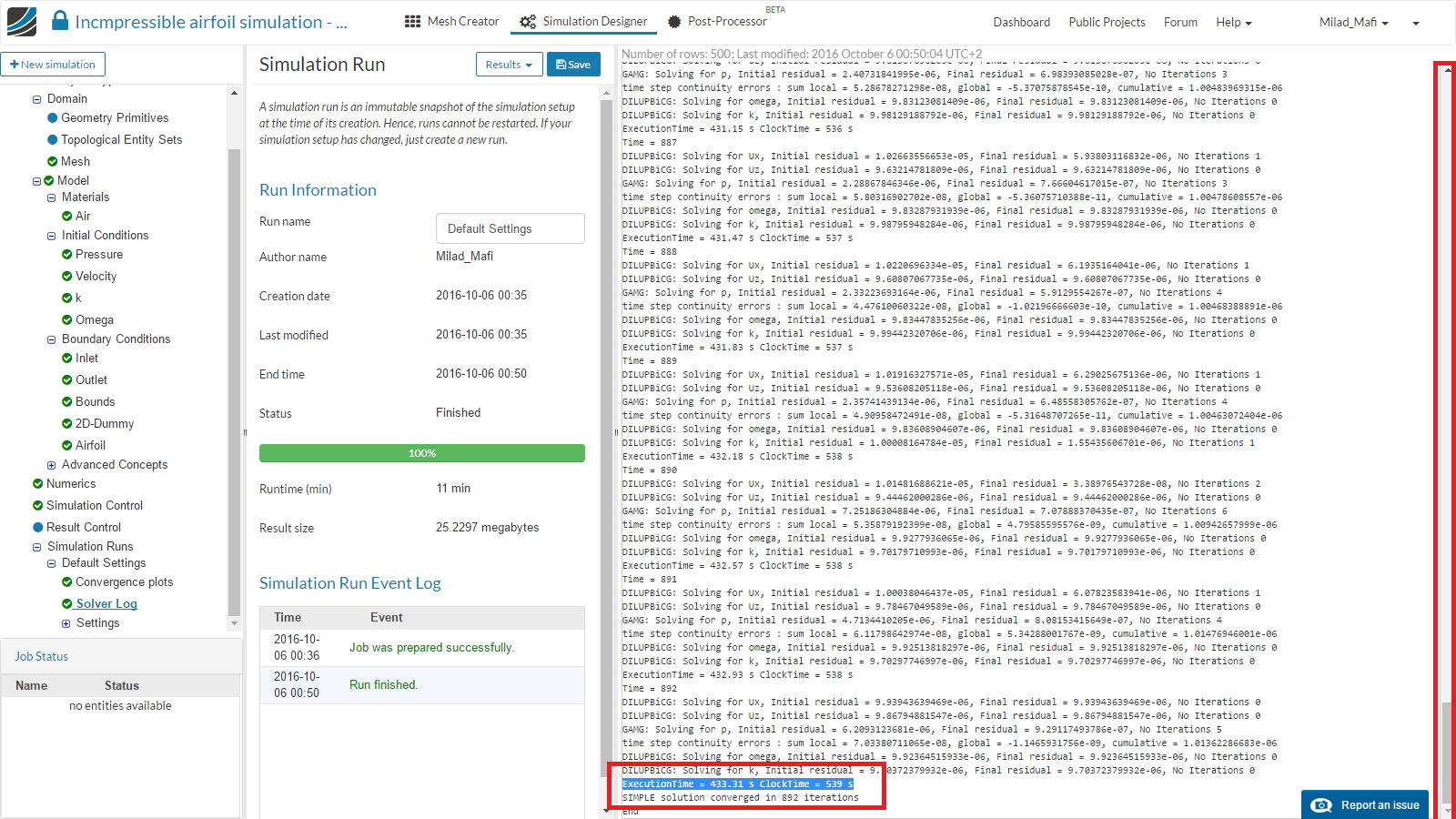Click the Solver Log check icon
This screenshot has width=1456, height=819.
(67, 603)
